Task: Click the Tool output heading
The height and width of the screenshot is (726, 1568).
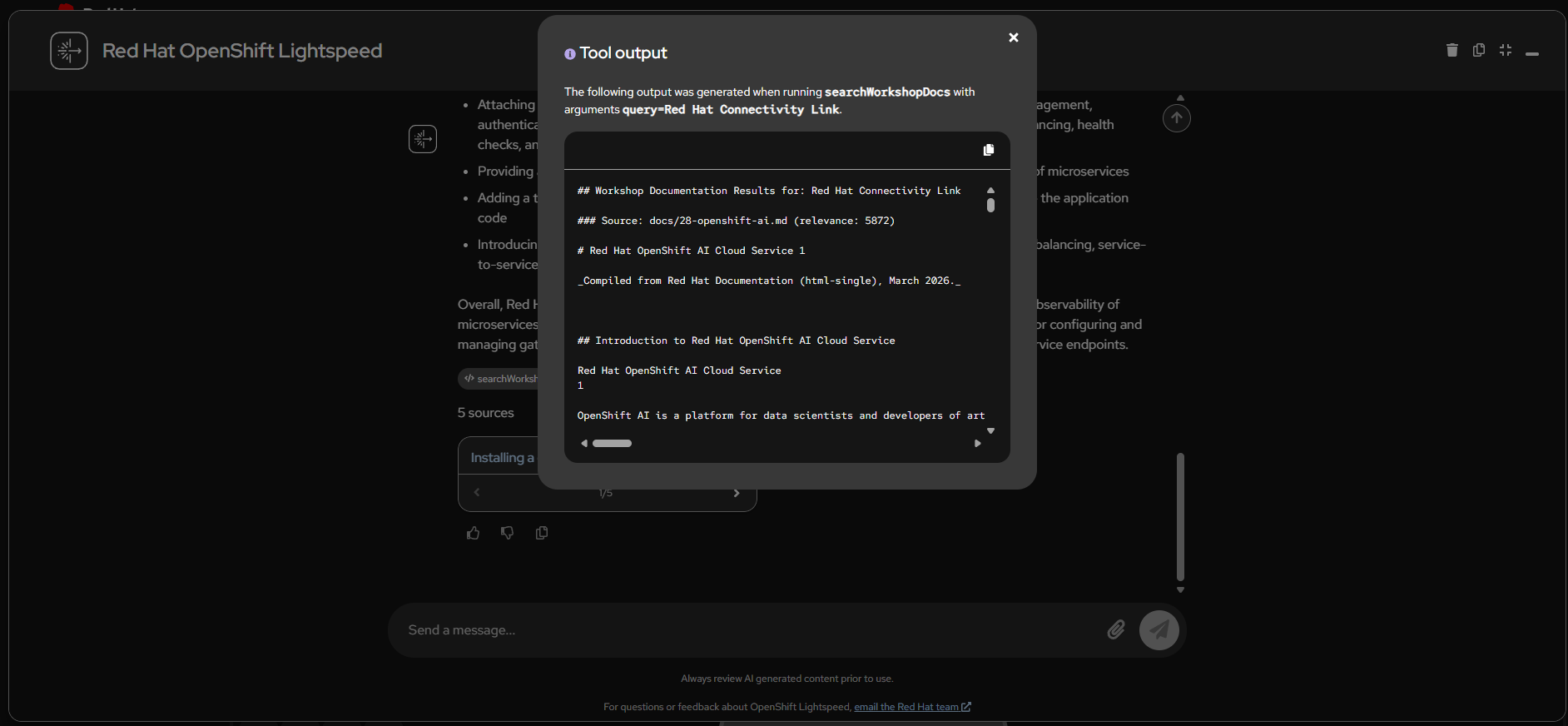Action: tap(623, 53)
